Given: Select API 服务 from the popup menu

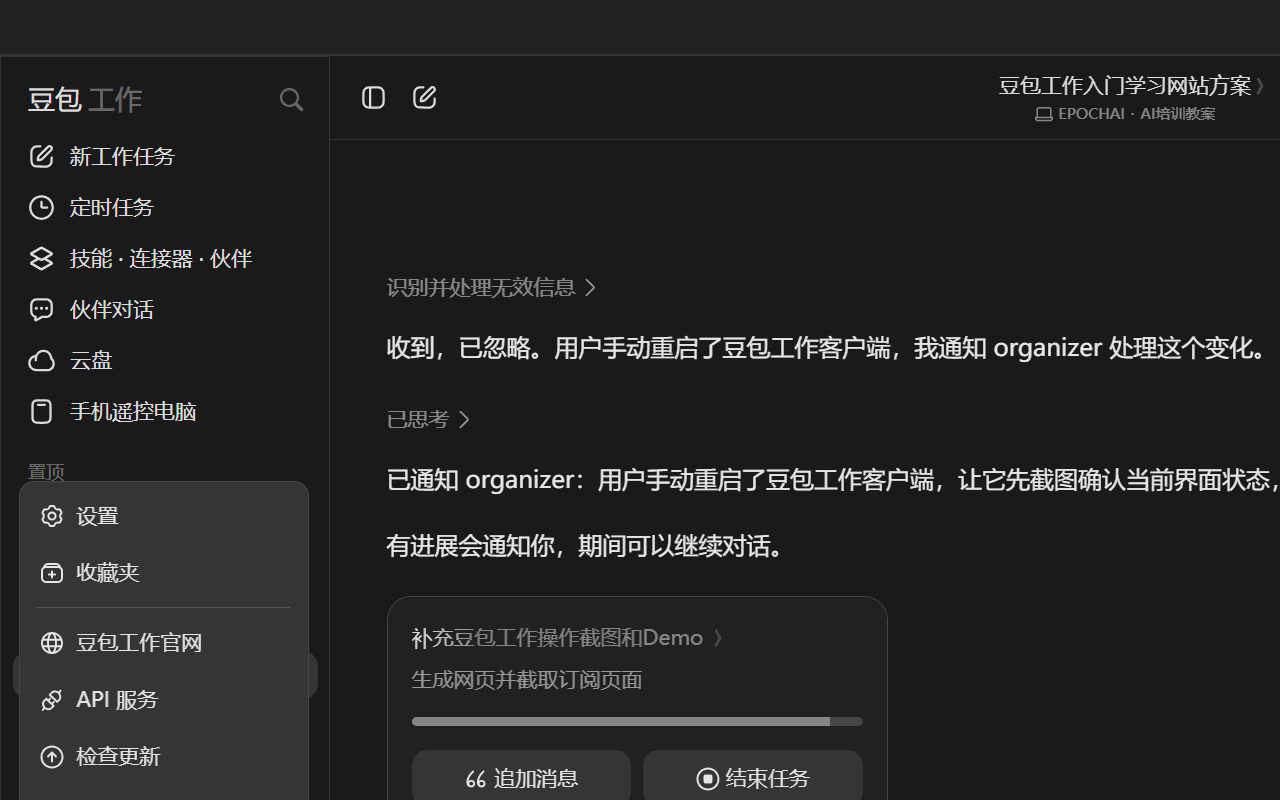Looking at the screenshot, I should tap(164, 700).
